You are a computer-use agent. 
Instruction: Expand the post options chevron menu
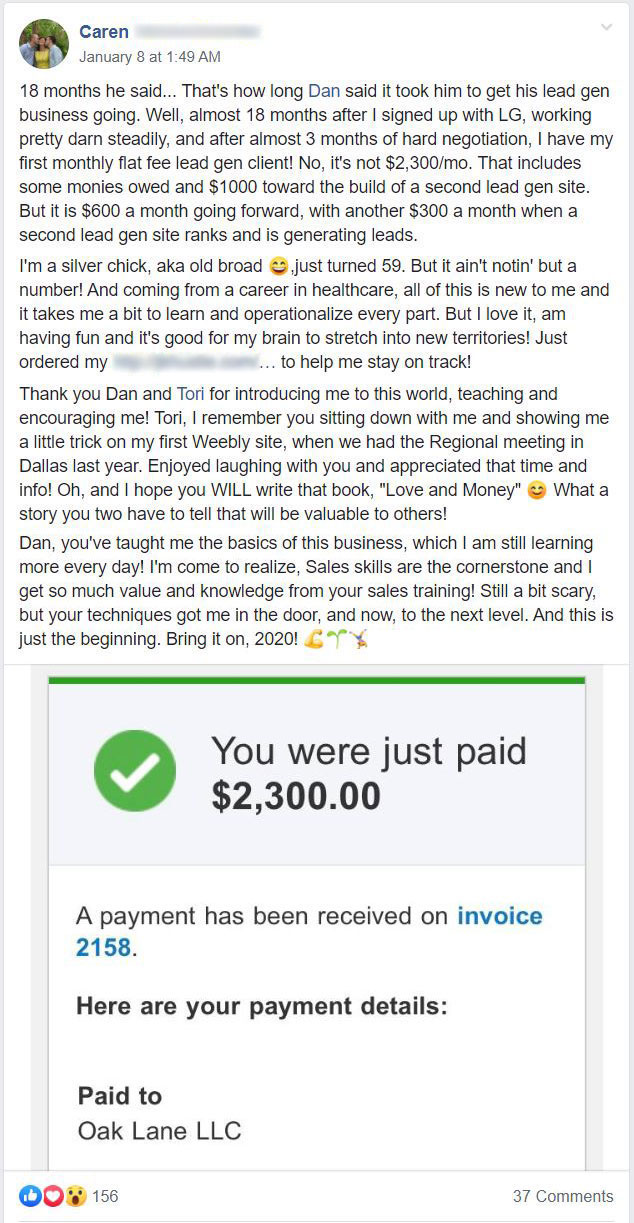tap(606, 28)
